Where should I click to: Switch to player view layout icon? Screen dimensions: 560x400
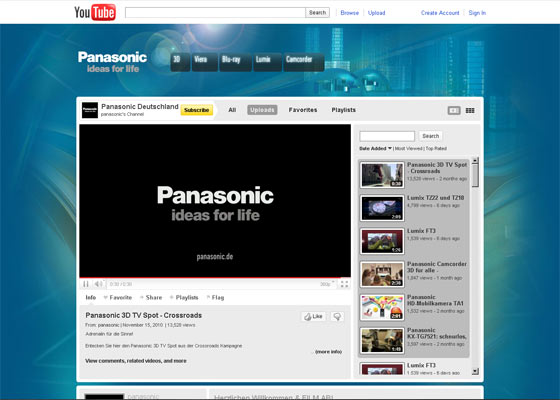click(454, 111)
